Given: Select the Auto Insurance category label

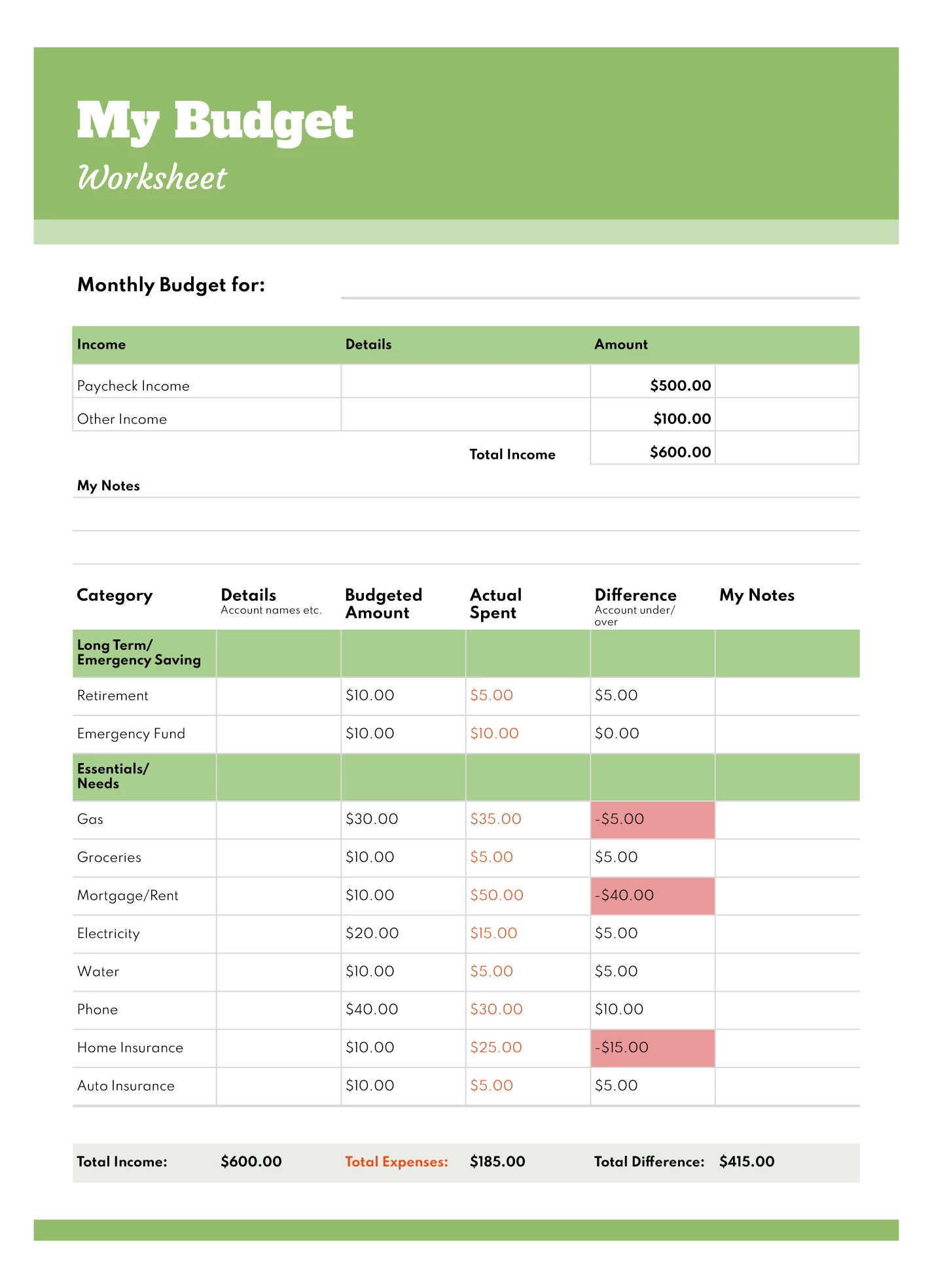Looking at the screenshot, I should 126,1086.
